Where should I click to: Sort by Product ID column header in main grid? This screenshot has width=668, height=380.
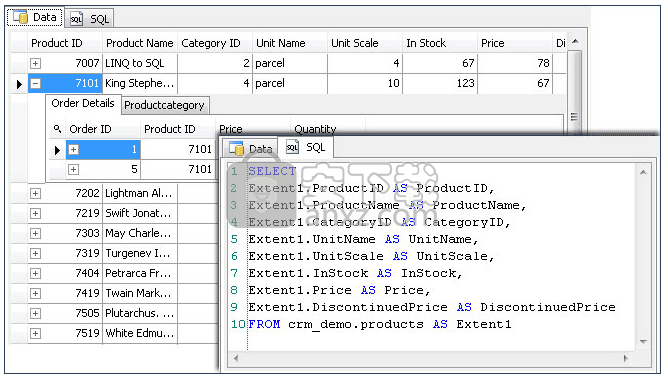pos(65,43)
